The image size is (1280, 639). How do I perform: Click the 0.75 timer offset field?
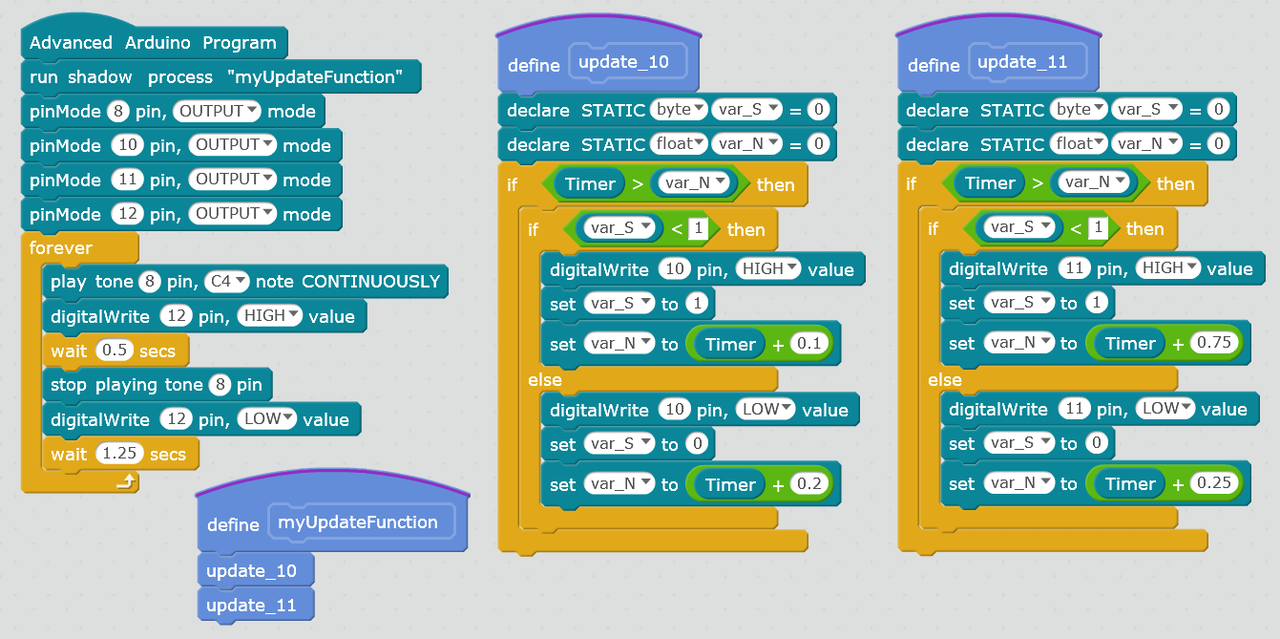[x=1216, y=344]
